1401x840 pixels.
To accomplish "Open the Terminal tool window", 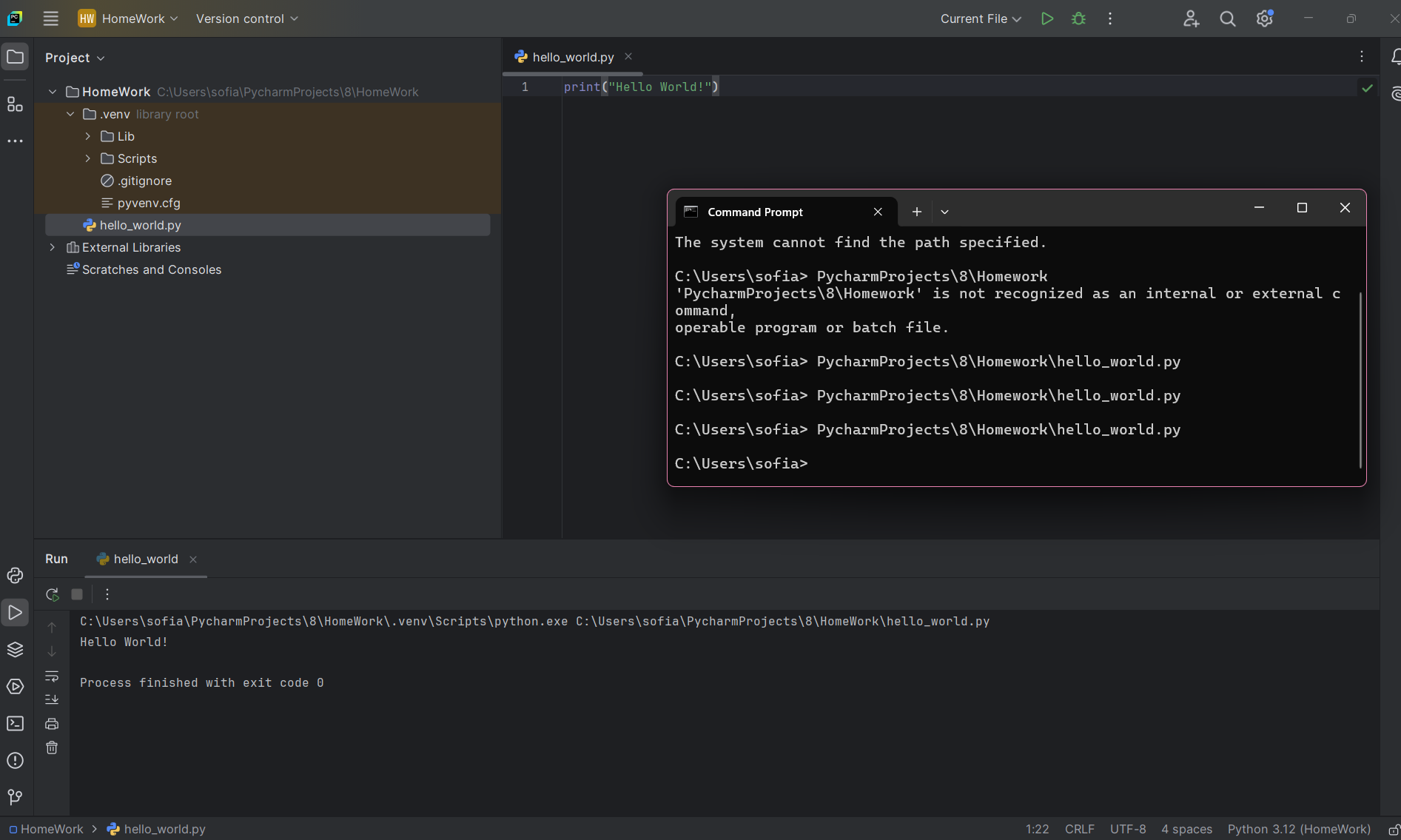I will 15,723.
